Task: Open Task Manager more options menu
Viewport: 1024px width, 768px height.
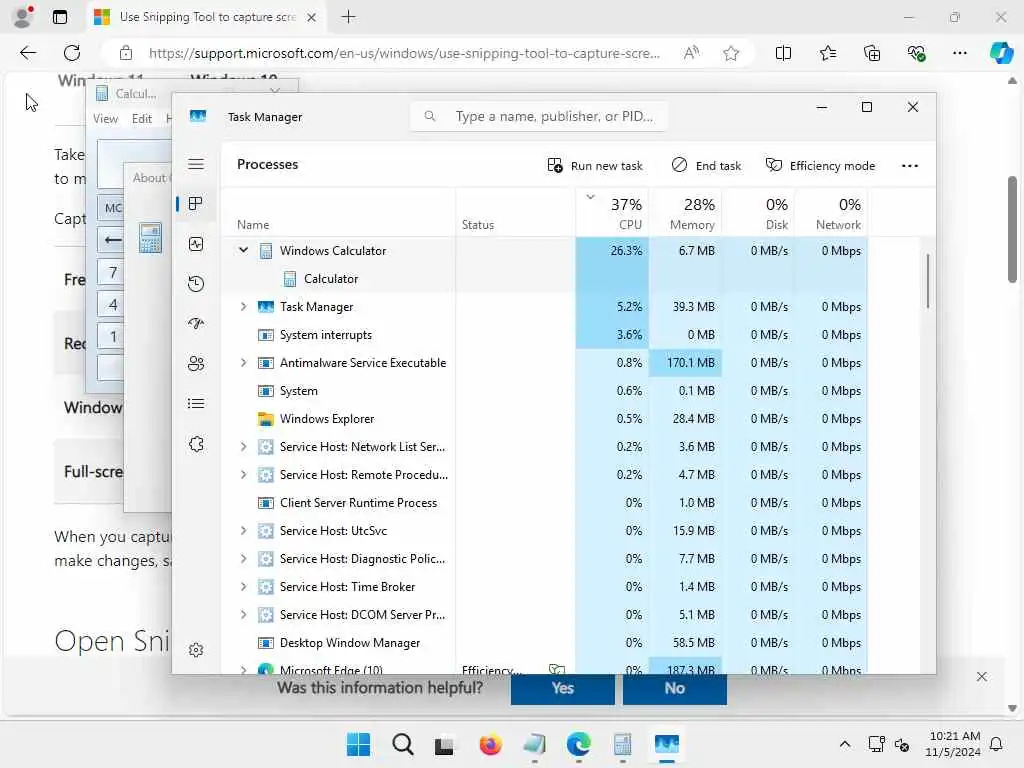Action: 910,166
